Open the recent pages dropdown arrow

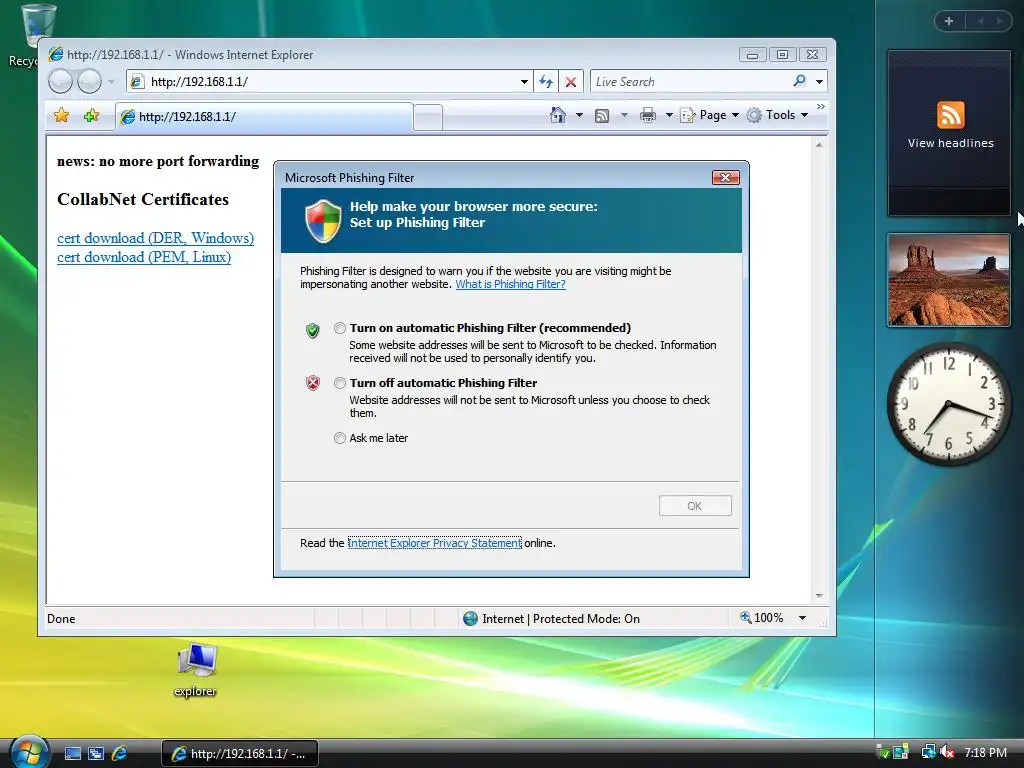click(x=111, y=82)
